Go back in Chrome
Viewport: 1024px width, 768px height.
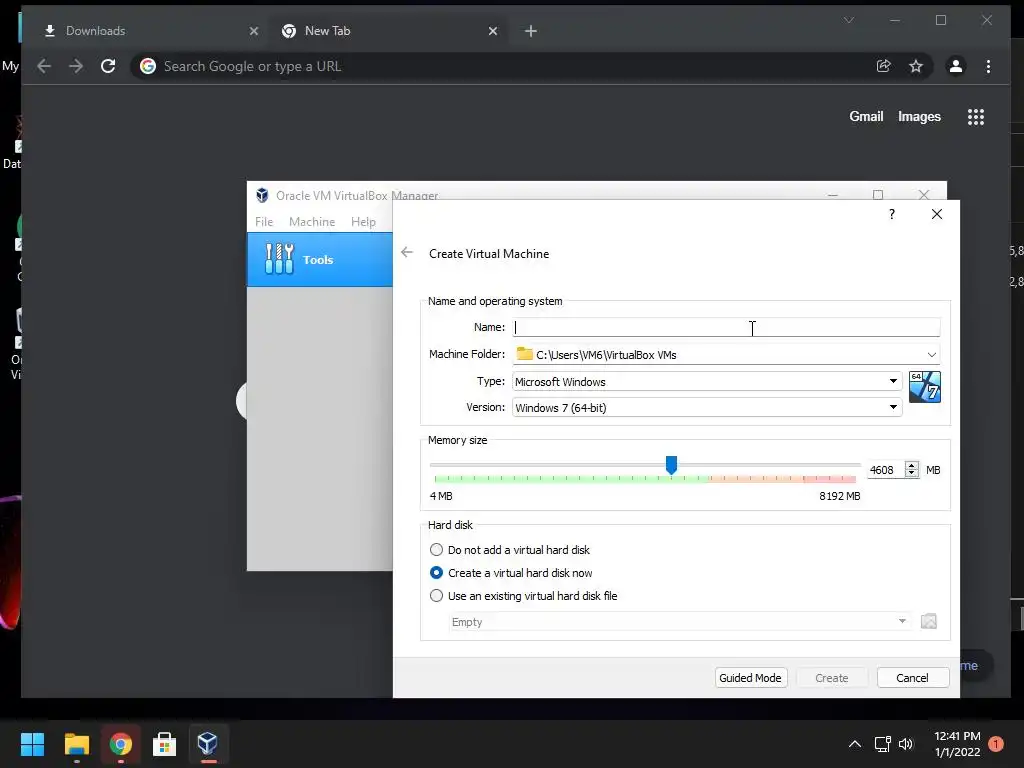(44, 66)
